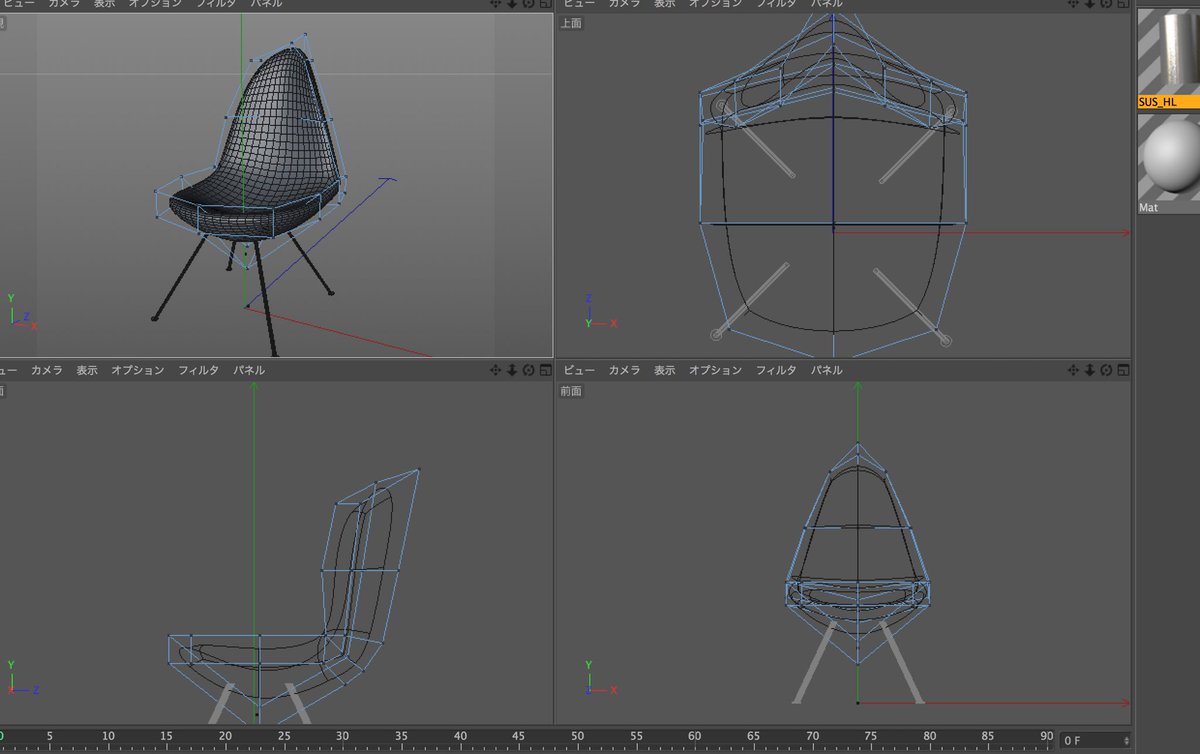Click the 0 F current frame field

pyautogui.click(x=1096, y=741)
